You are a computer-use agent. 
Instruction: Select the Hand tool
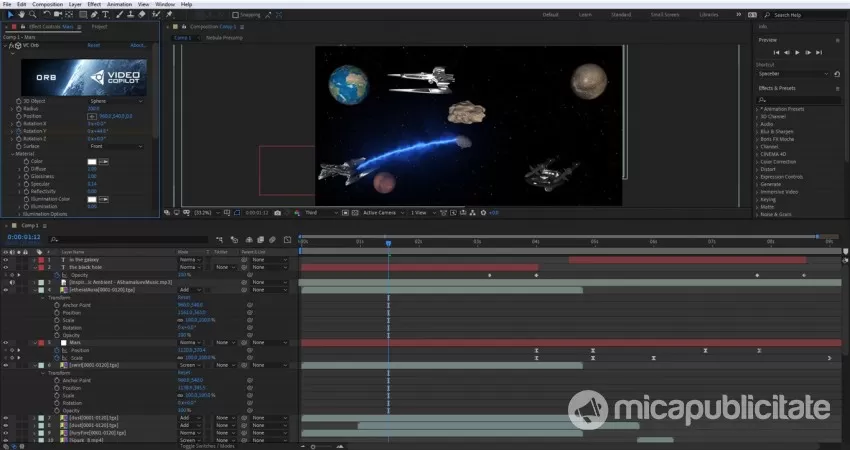(21, 15)
